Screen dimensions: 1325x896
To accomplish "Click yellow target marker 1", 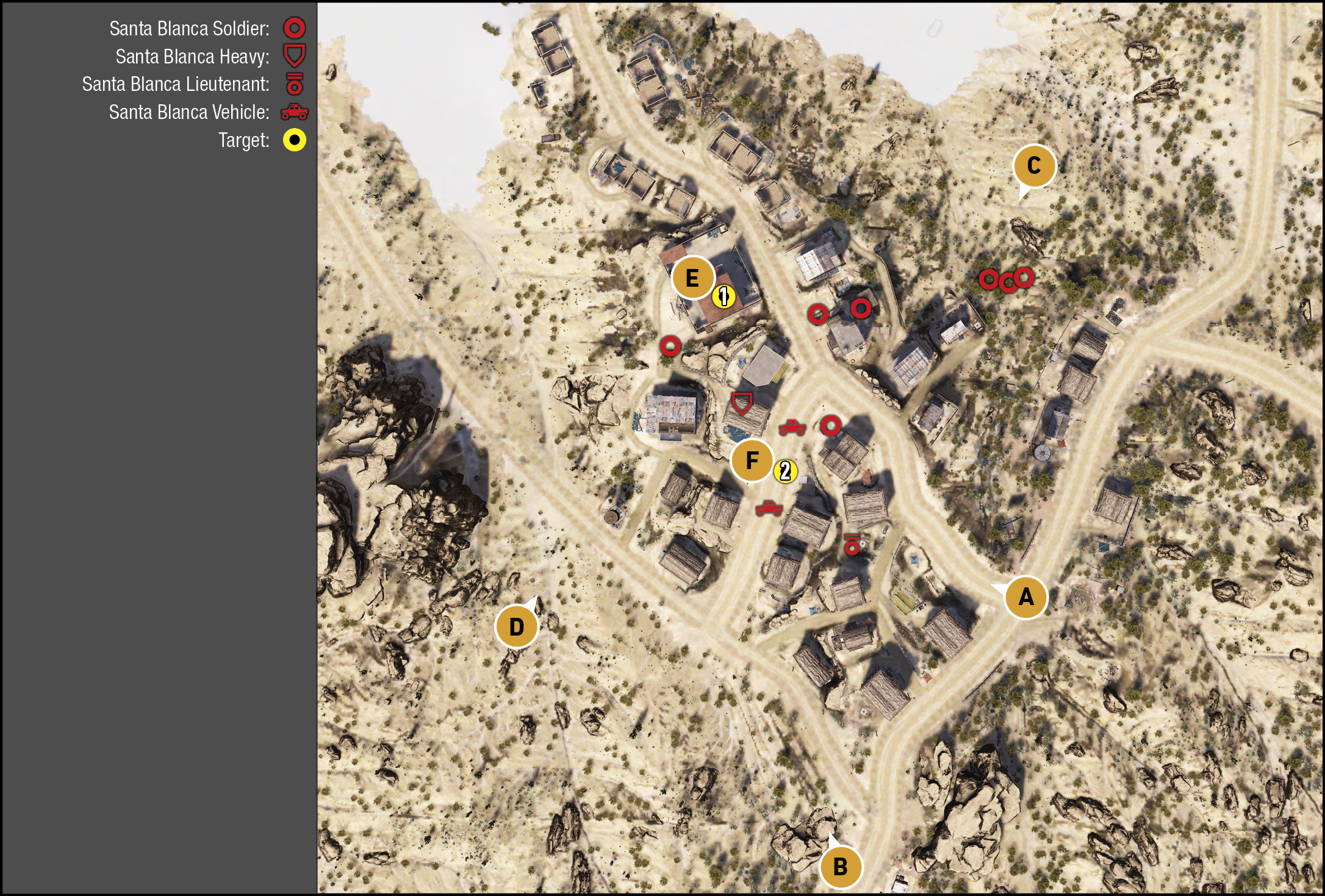I will coord(724,297).
